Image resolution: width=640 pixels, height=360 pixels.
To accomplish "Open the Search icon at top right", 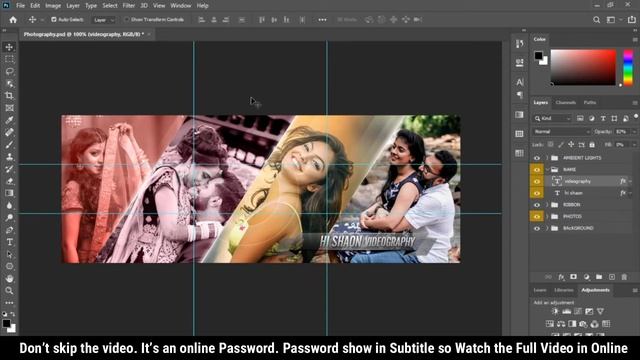I will coord(596,20).
